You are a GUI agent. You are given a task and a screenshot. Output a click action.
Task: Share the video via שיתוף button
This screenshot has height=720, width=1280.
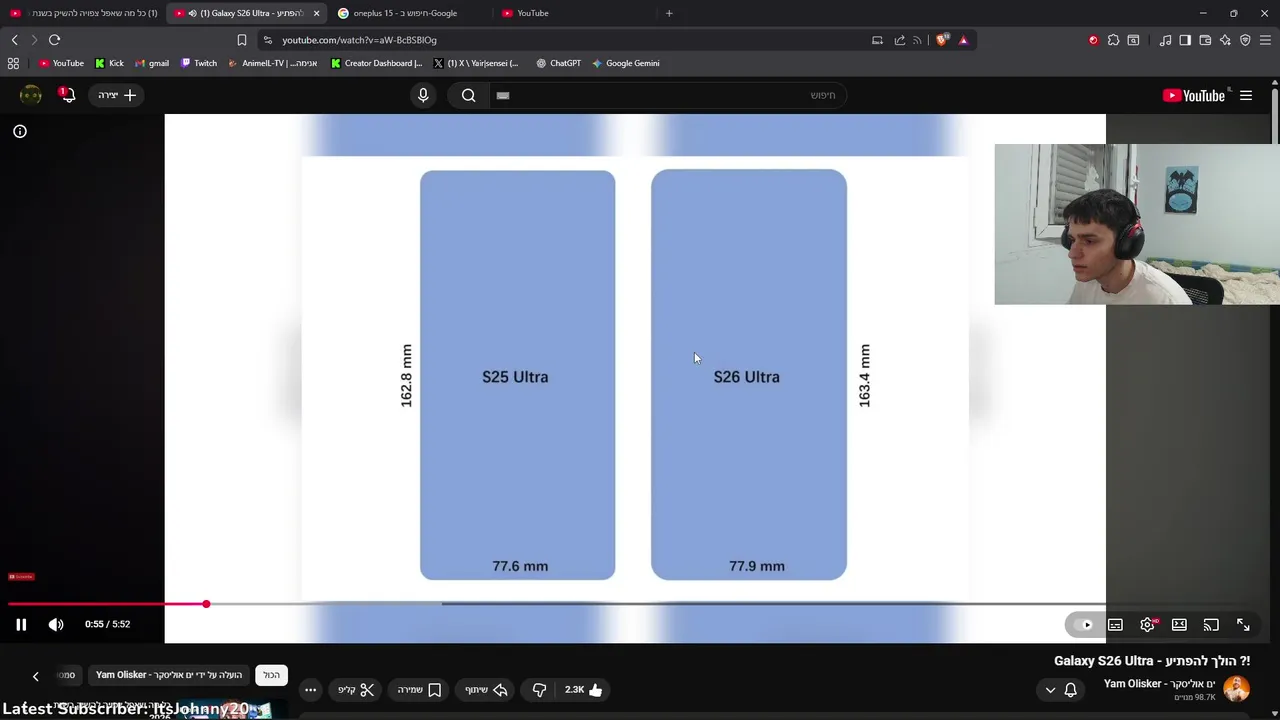point(486,690)
